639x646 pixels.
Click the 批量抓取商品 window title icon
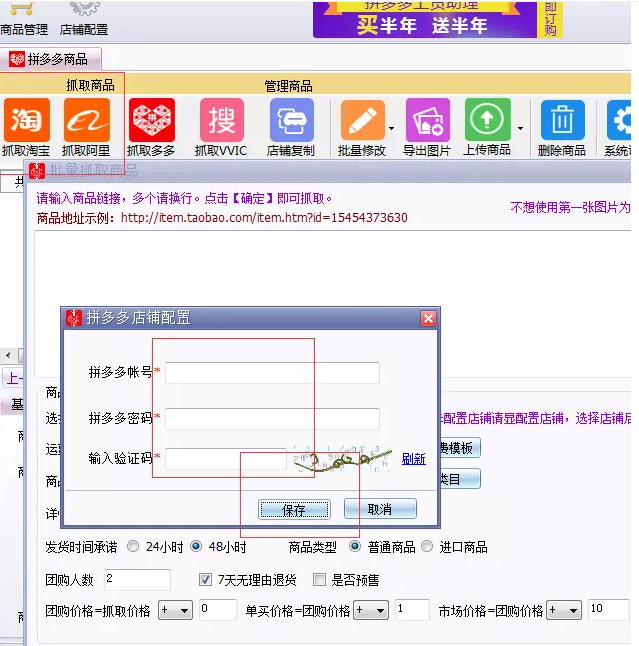(37, 171)
